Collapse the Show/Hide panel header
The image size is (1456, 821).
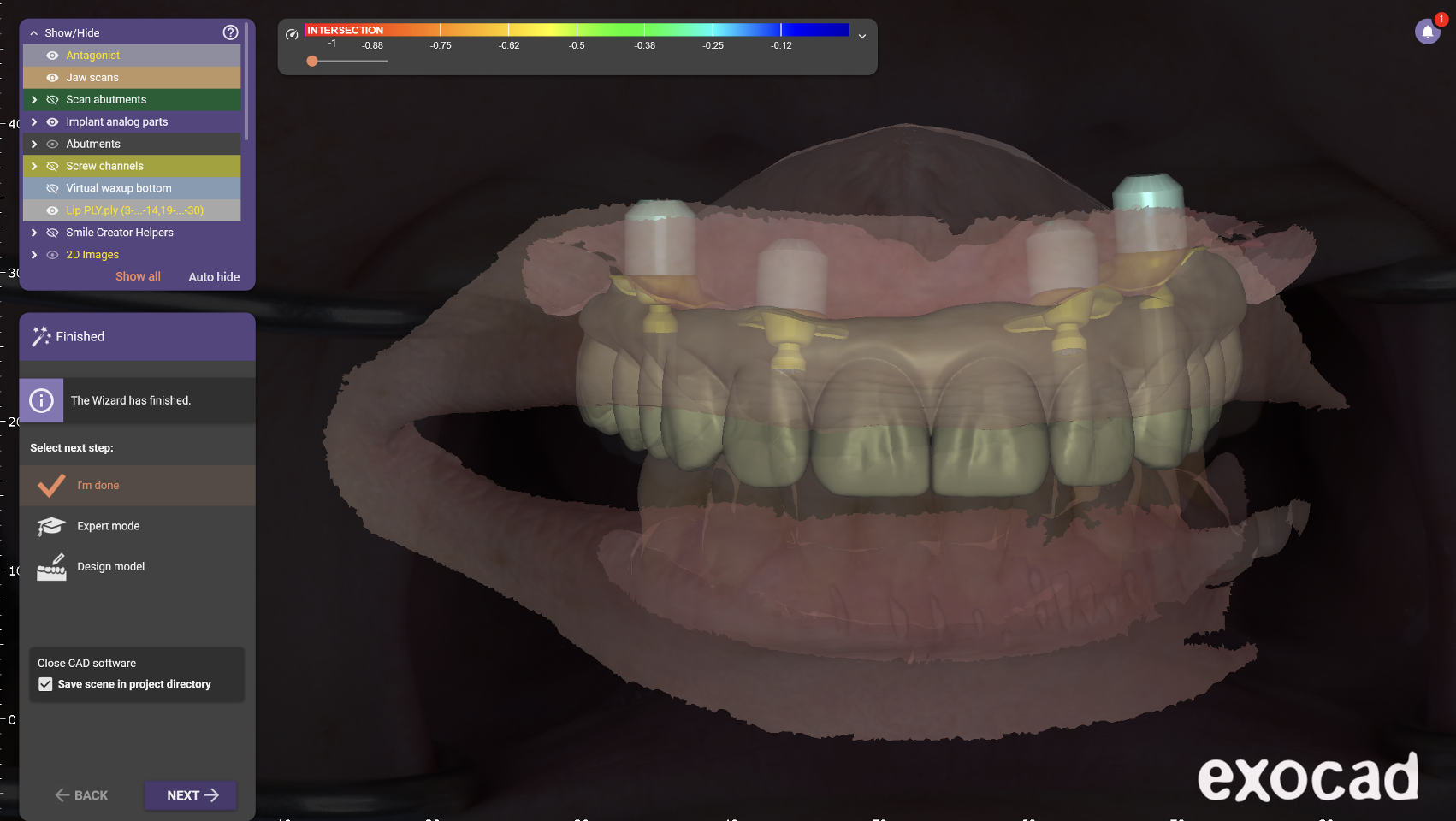[34, 33]
